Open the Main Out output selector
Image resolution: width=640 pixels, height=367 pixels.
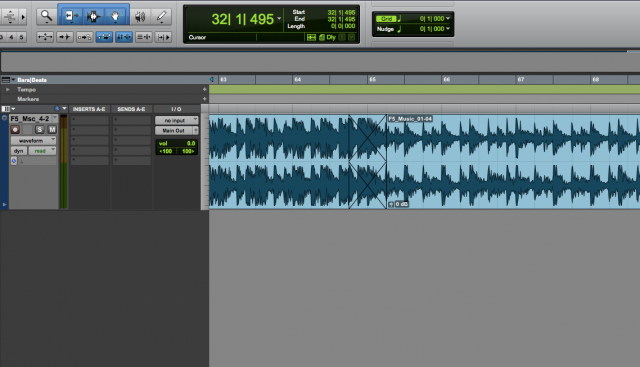(x=173, y=131)
